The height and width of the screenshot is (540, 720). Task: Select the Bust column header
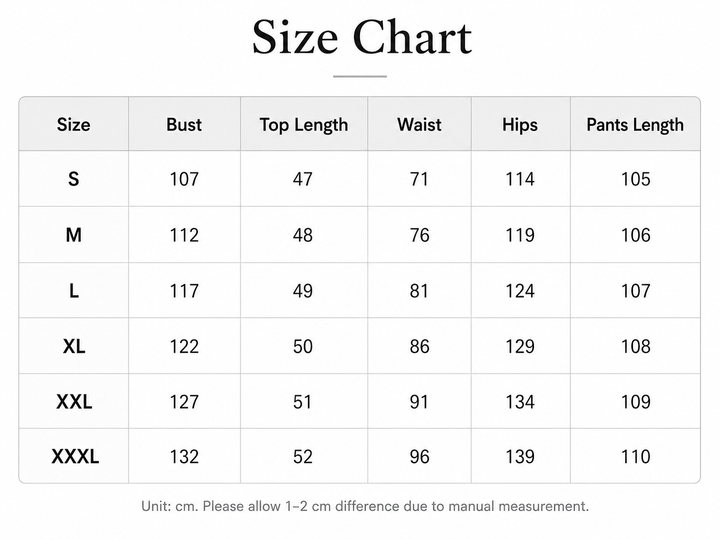tap(184, 124)
